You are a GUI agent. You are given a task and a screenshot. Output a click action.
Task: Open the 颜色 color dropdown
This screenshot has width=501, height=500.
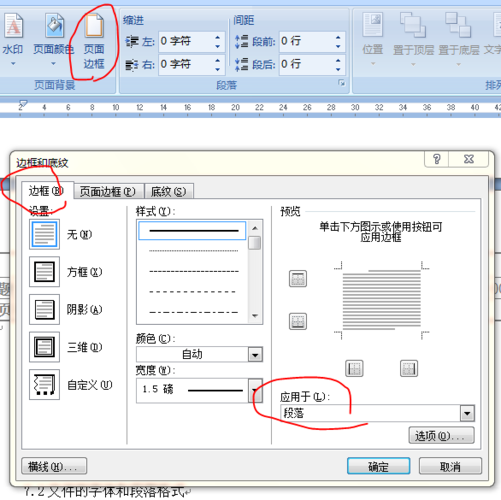[x=255, y=355]
